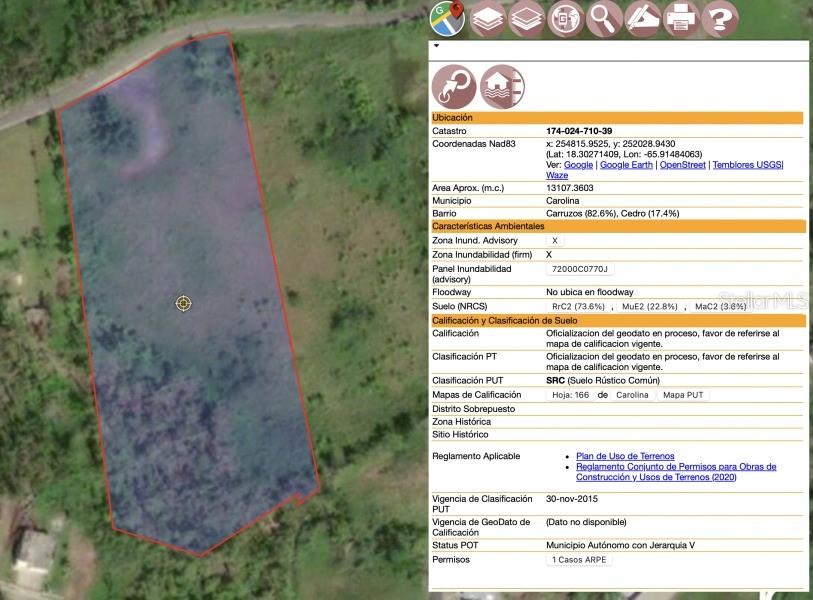Open the Google Earth link
813x600 pixels.
pyautogui.click(x=626, y=165)
